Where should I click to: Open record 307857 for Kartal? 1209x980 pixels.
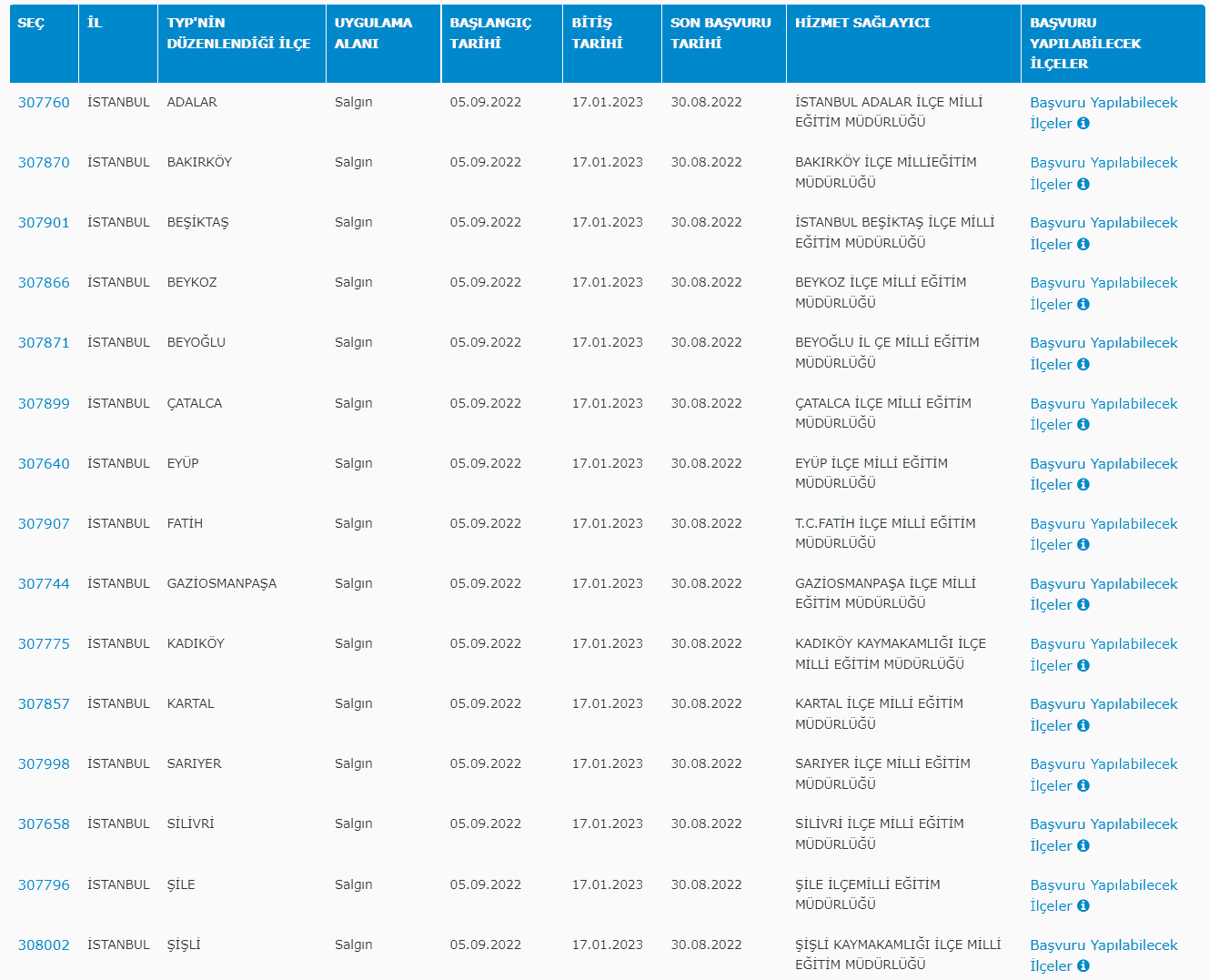click(x=44, y=704)
